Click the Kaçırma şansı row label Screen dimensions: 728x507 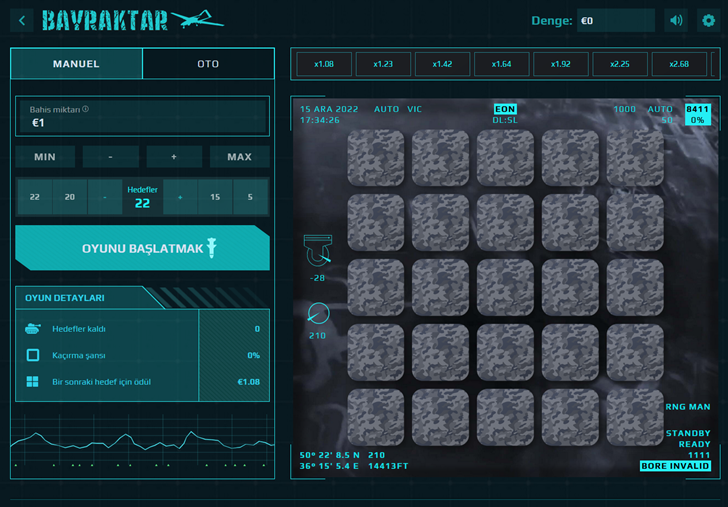coord(79,355)
